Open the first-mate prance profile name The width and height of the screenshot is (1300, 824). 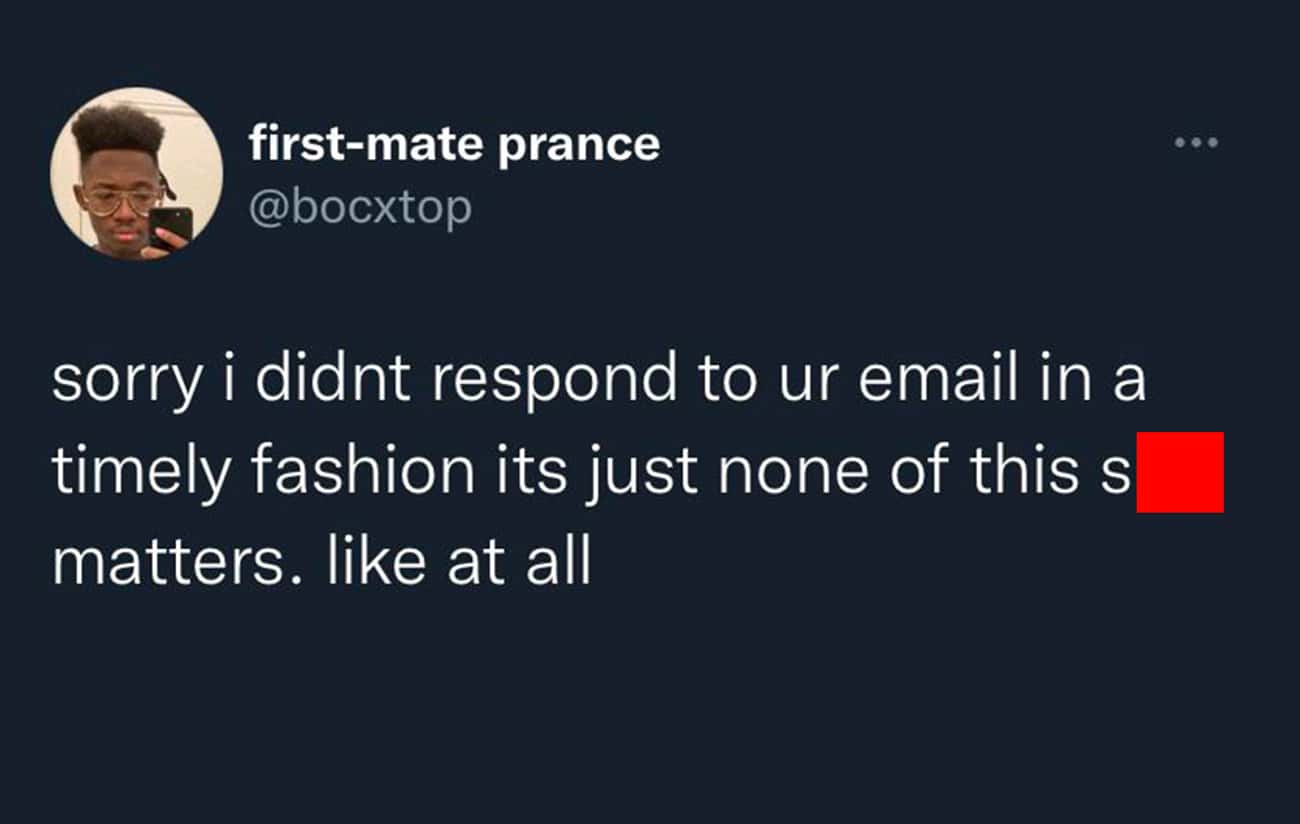click(x=454, y=144)
